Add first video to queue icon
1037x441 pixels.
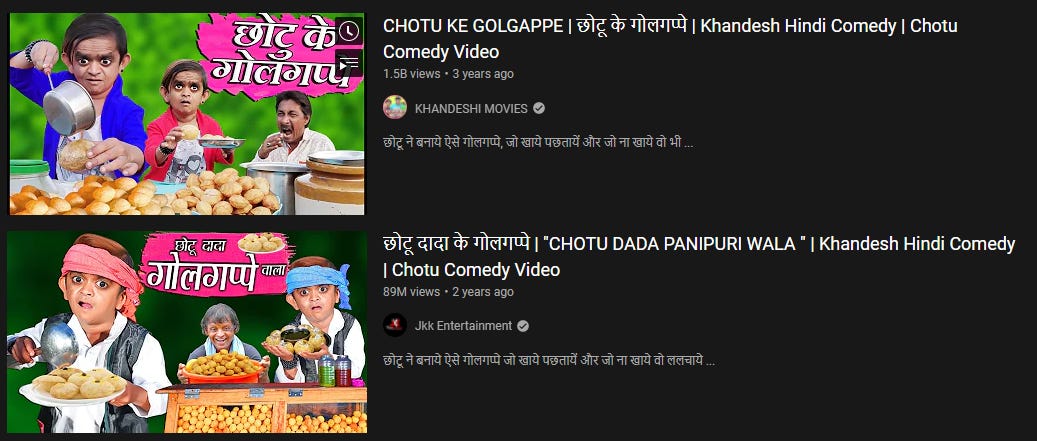tap(349, 62)
